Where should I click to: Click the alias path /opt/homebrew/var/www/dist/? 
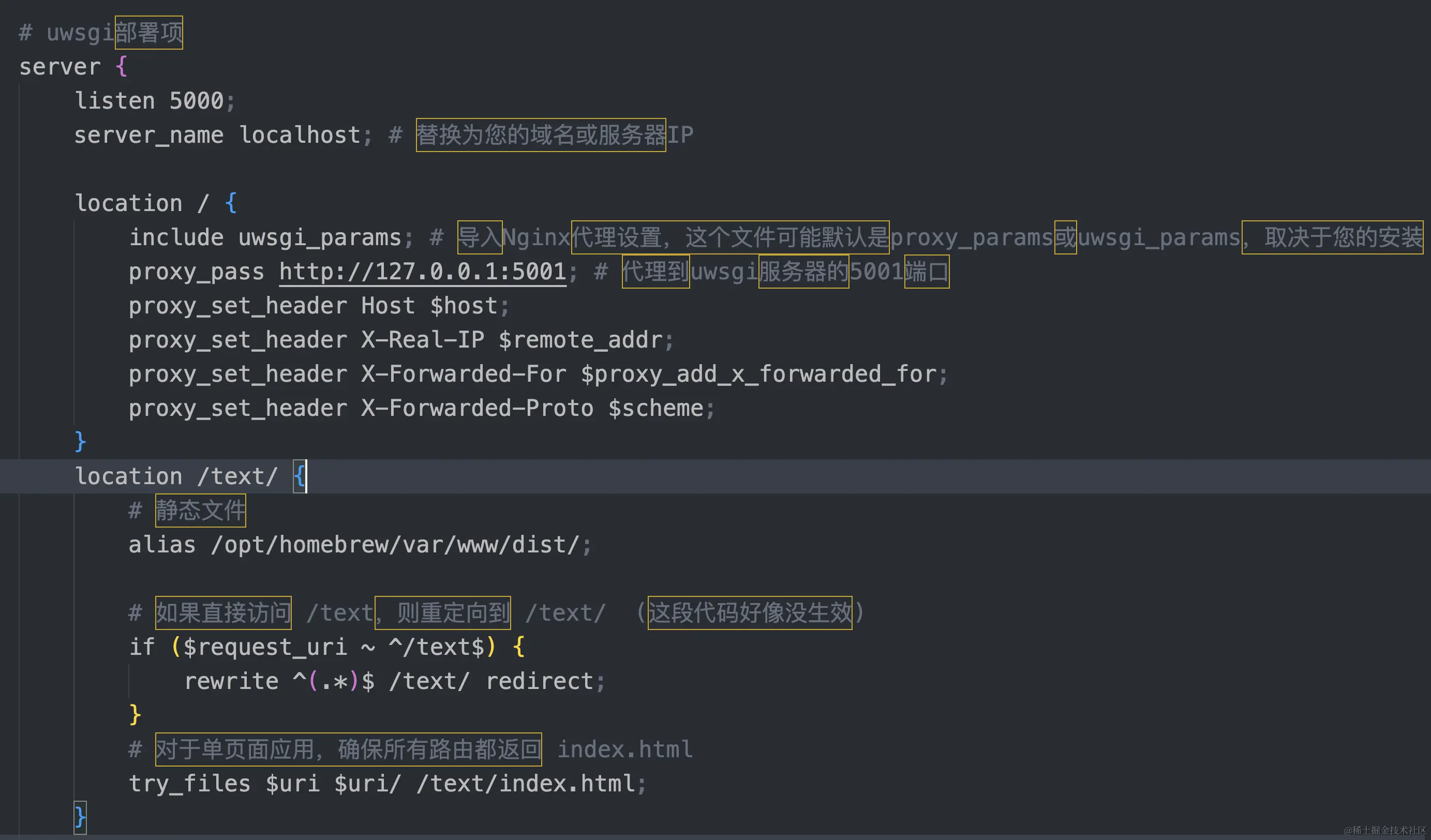click(x=395, y=545)
